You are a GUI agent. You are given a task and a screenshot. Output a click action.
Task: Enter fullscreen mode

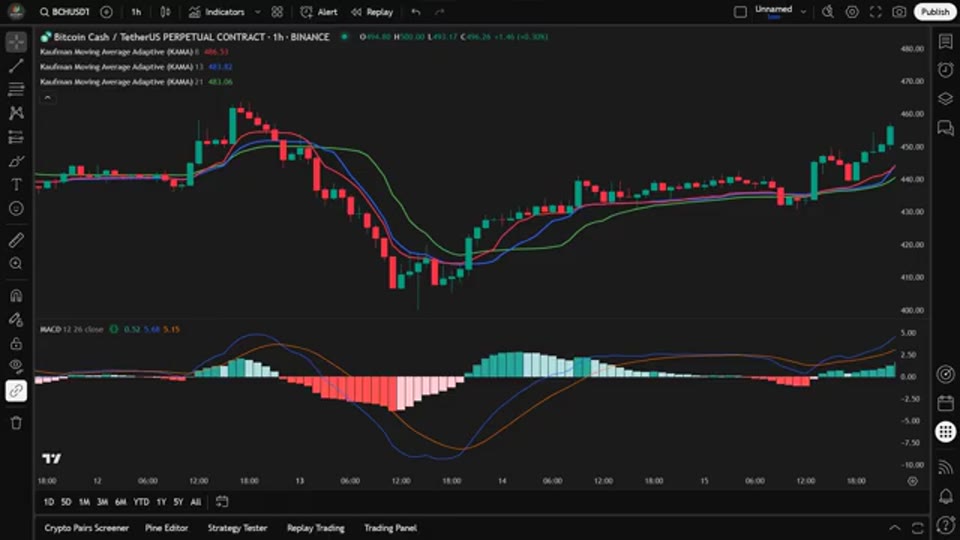coord(876,12)
